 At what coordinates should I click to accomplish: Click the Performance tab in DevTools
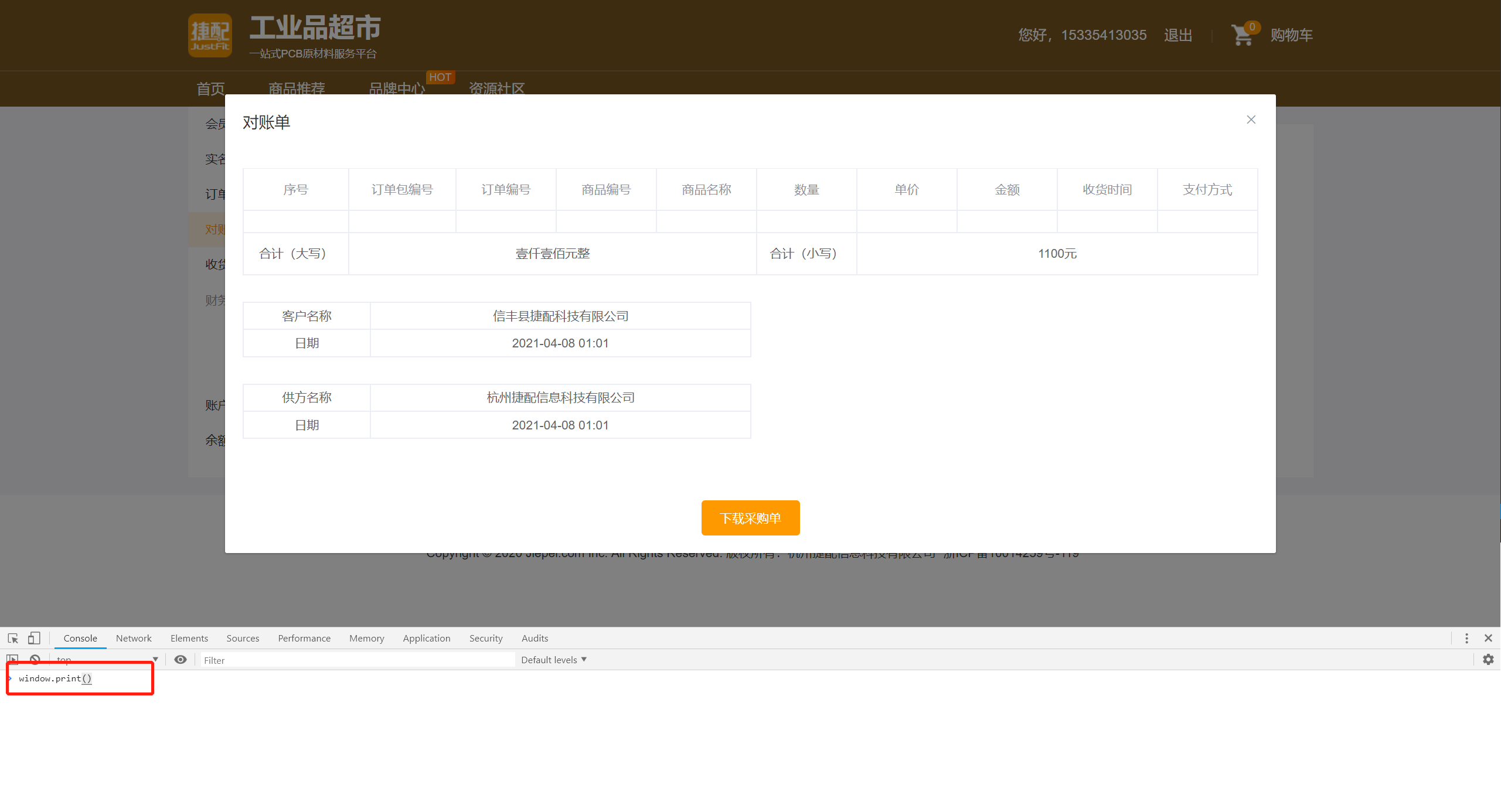(303, 639)
